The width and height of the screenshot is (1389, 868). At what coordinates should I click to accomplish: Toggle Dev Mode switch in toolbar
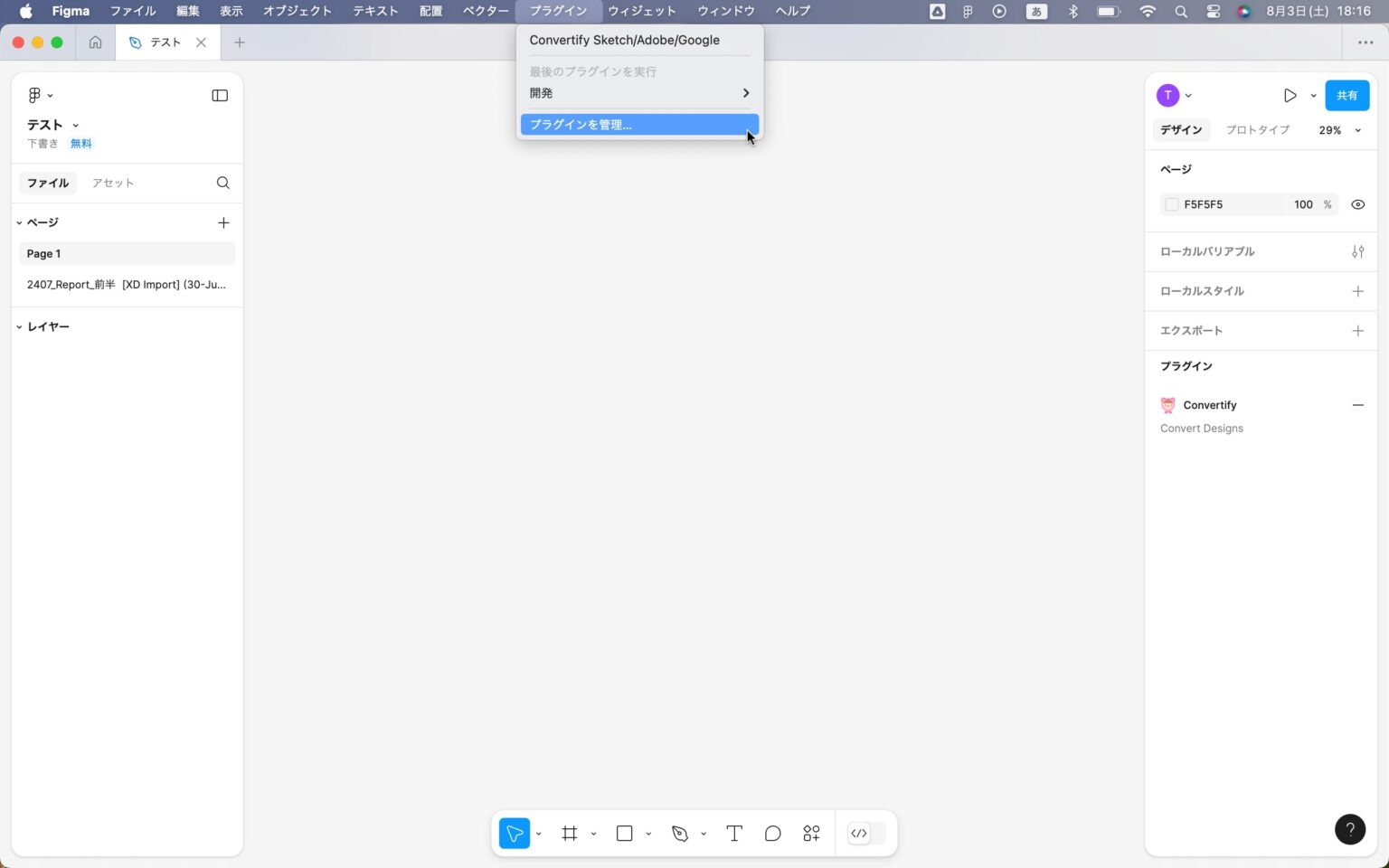tap(865, 834)
